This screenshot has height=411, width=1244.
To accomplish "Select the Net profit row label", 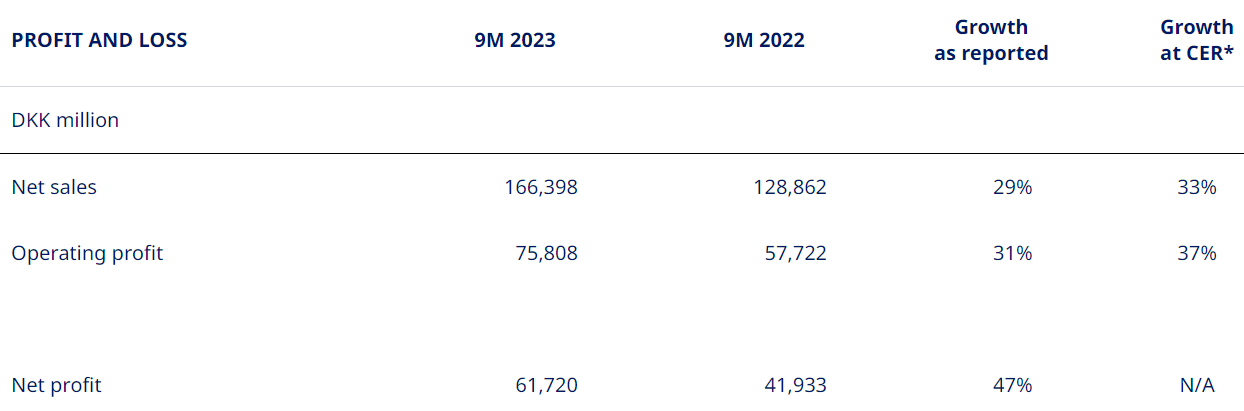I will pos(56,385).
